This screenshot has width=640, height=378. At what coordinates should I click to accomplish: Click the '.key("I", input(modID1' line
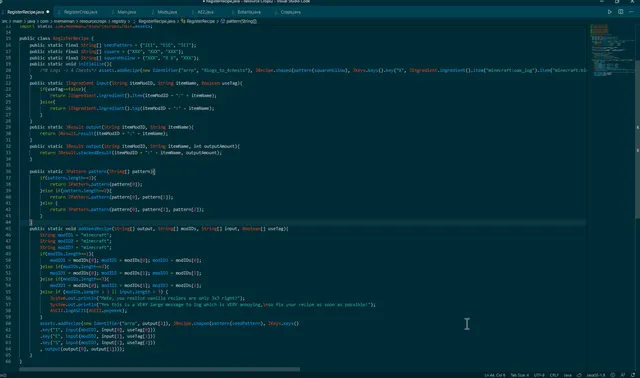[98, 330]
